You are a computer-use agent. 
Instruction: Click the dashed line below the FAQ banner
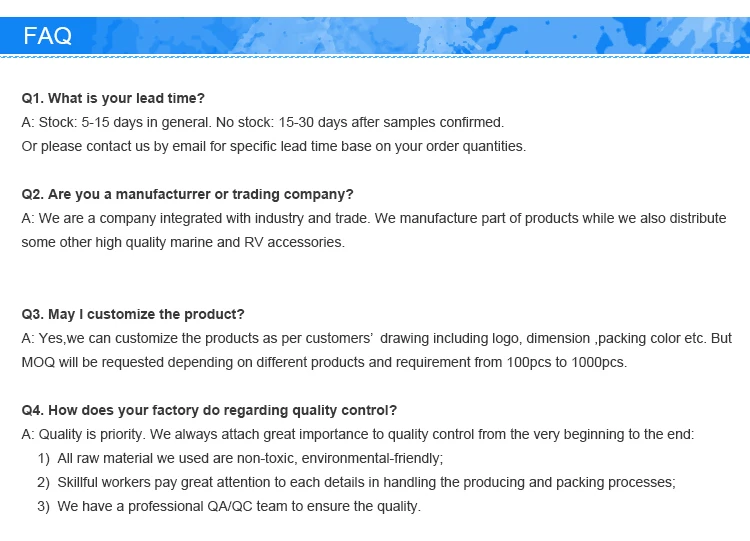point(375,59)
